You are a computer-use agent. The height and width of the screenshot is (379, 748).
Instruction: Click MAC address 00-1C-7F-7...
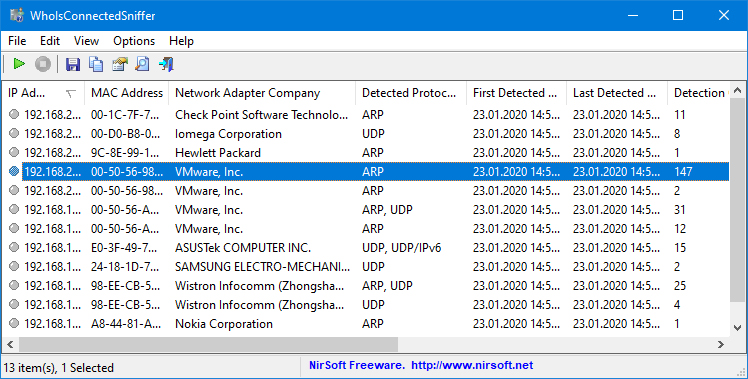tap(125, 115)
